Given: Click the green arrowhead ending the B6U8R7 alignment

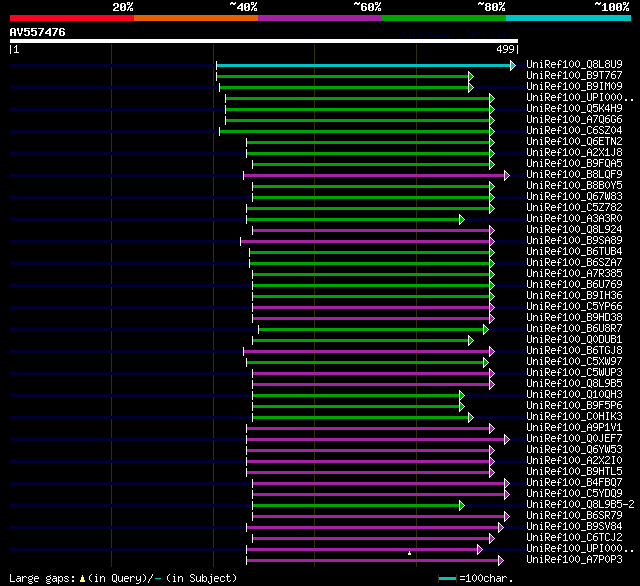Looking at the screenshot, I should 486,330.
